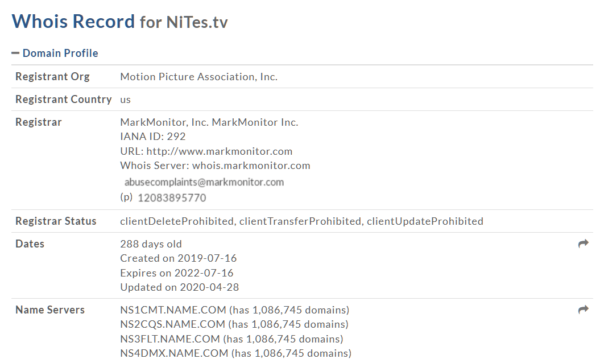600x363 pixels.
Task: Collapse the Domain Profile section
Action: click(55, 53)
